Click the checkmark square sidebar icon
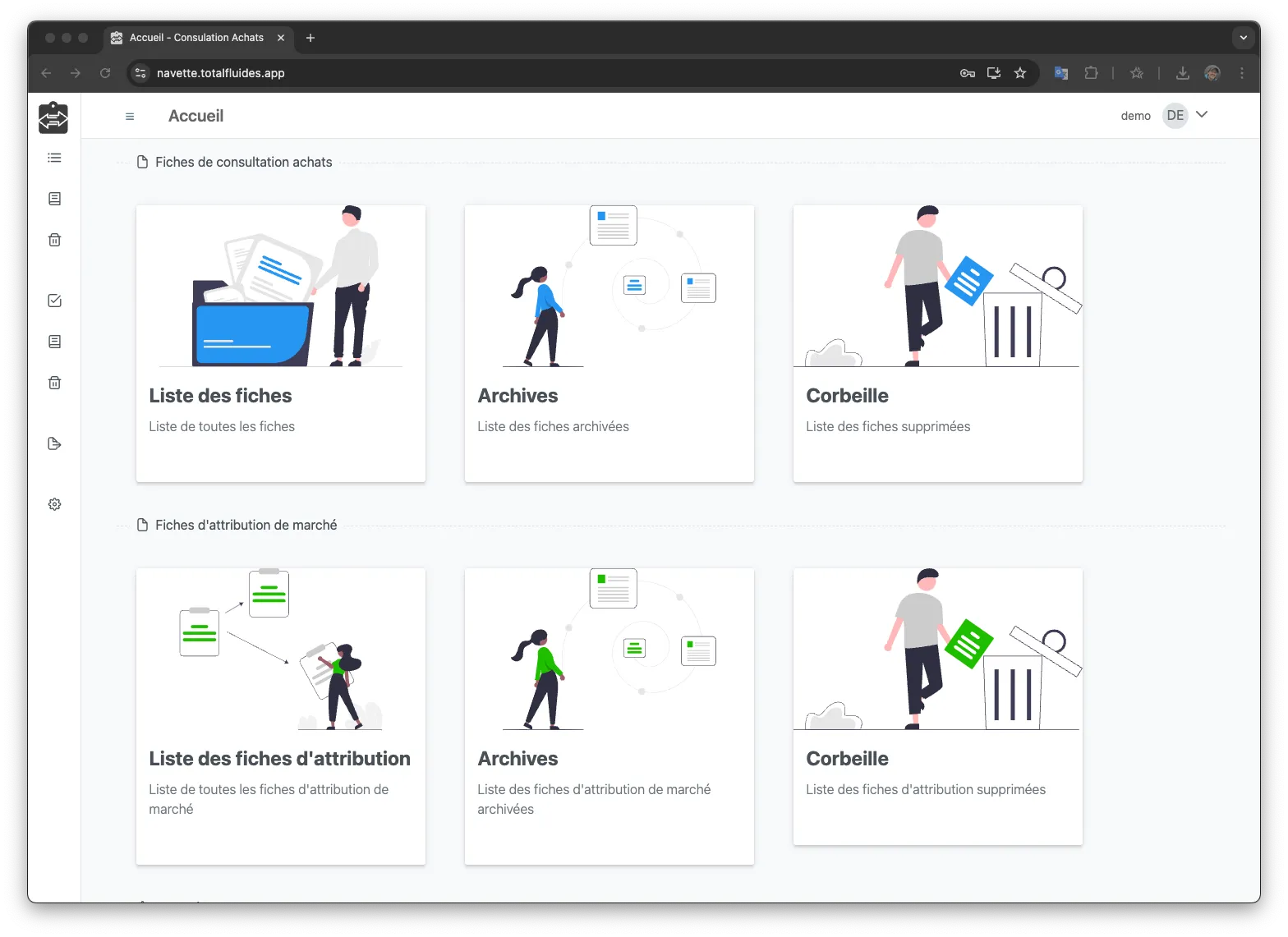This screenshot has width=1288, height=937. 55,301
